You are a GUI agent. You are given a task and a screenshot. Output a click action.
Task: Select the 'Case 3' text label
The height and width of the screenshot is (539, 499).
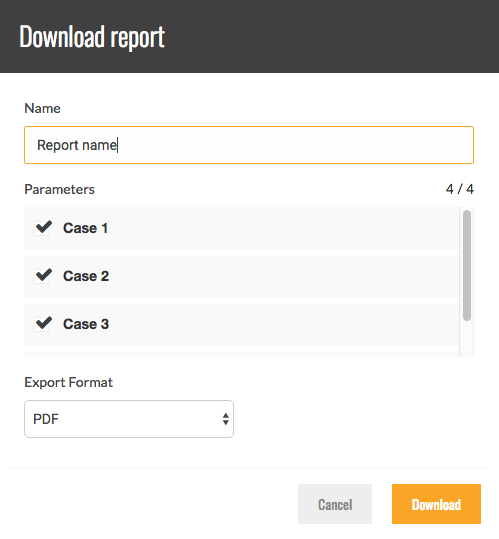86,324
